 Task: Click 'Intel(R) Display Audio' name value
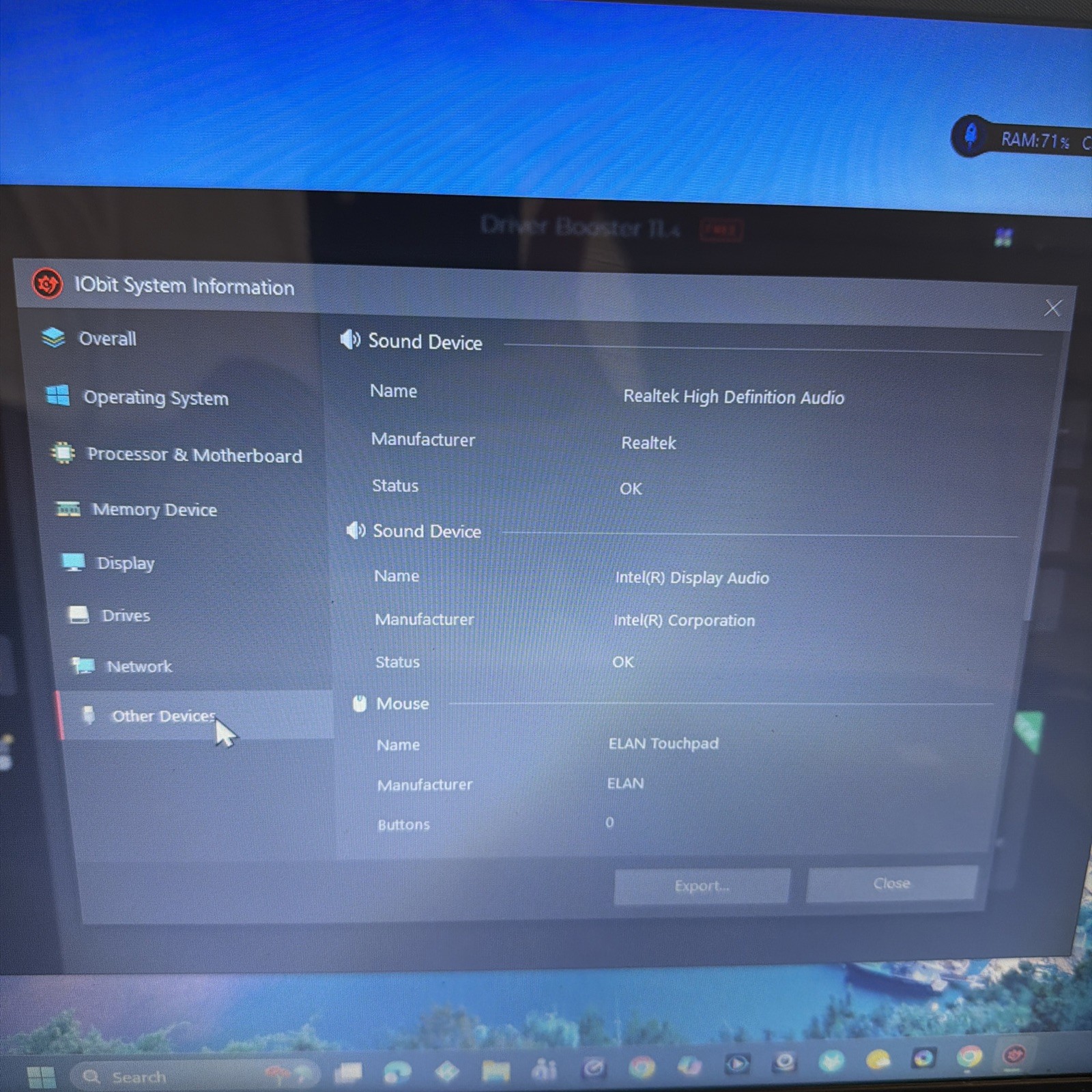click(x=692, y=577)
